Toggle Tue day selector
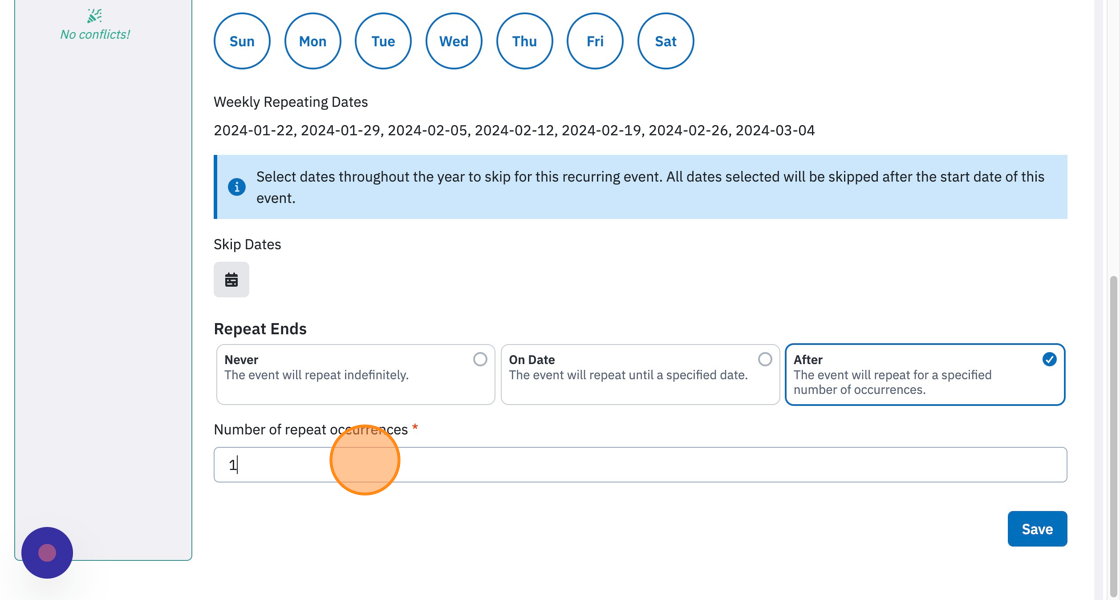Viewport: 1120px width, 600px height. tap(384, 41)
